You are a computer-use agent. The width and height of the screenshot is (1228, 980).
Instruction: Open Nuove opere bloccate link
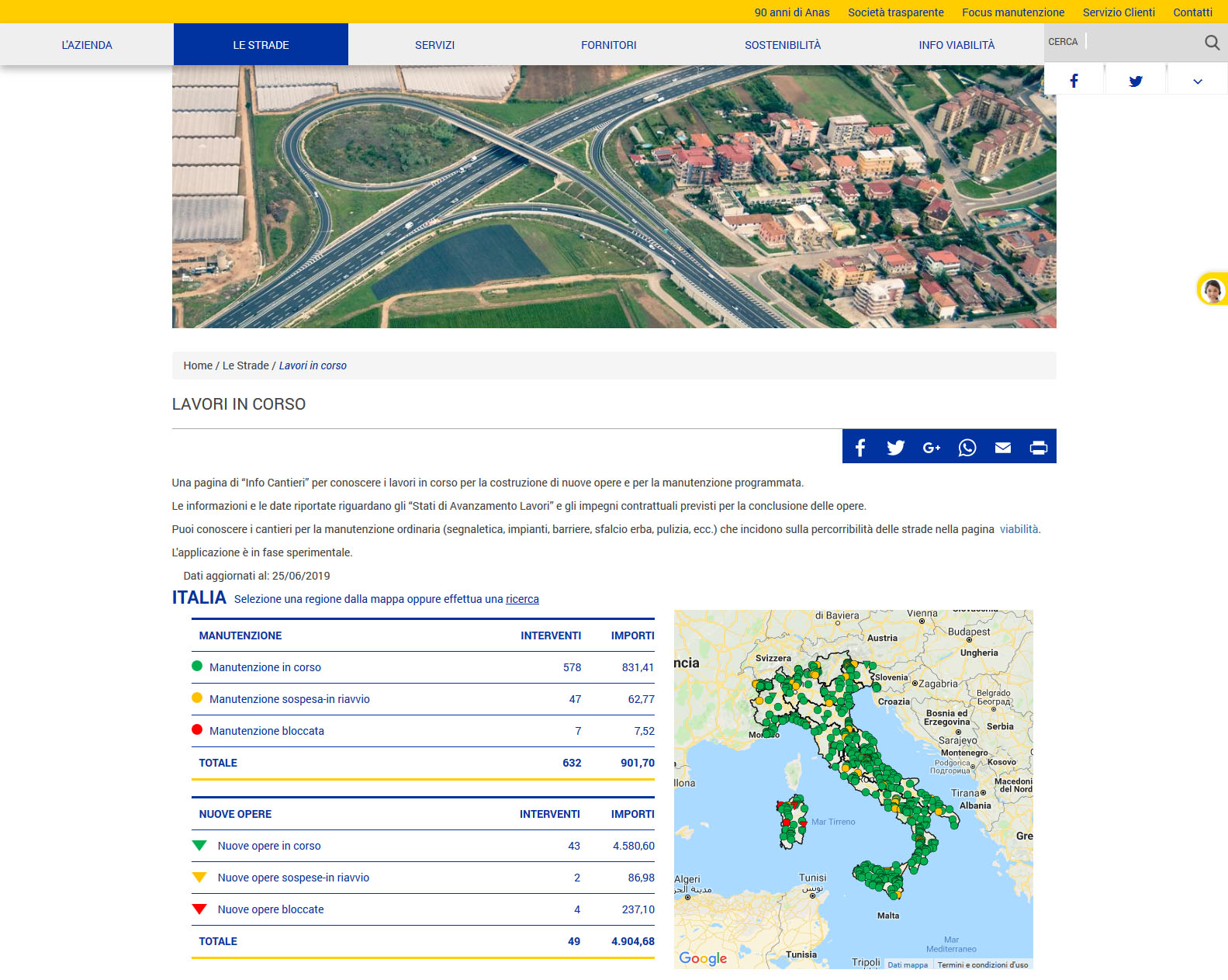coord(271,909)
